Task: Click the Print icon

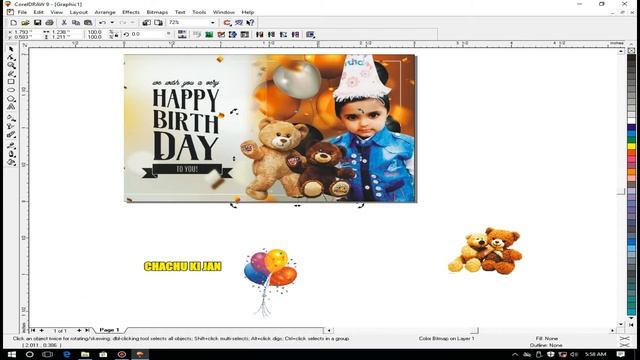Action: click(49, 22)
